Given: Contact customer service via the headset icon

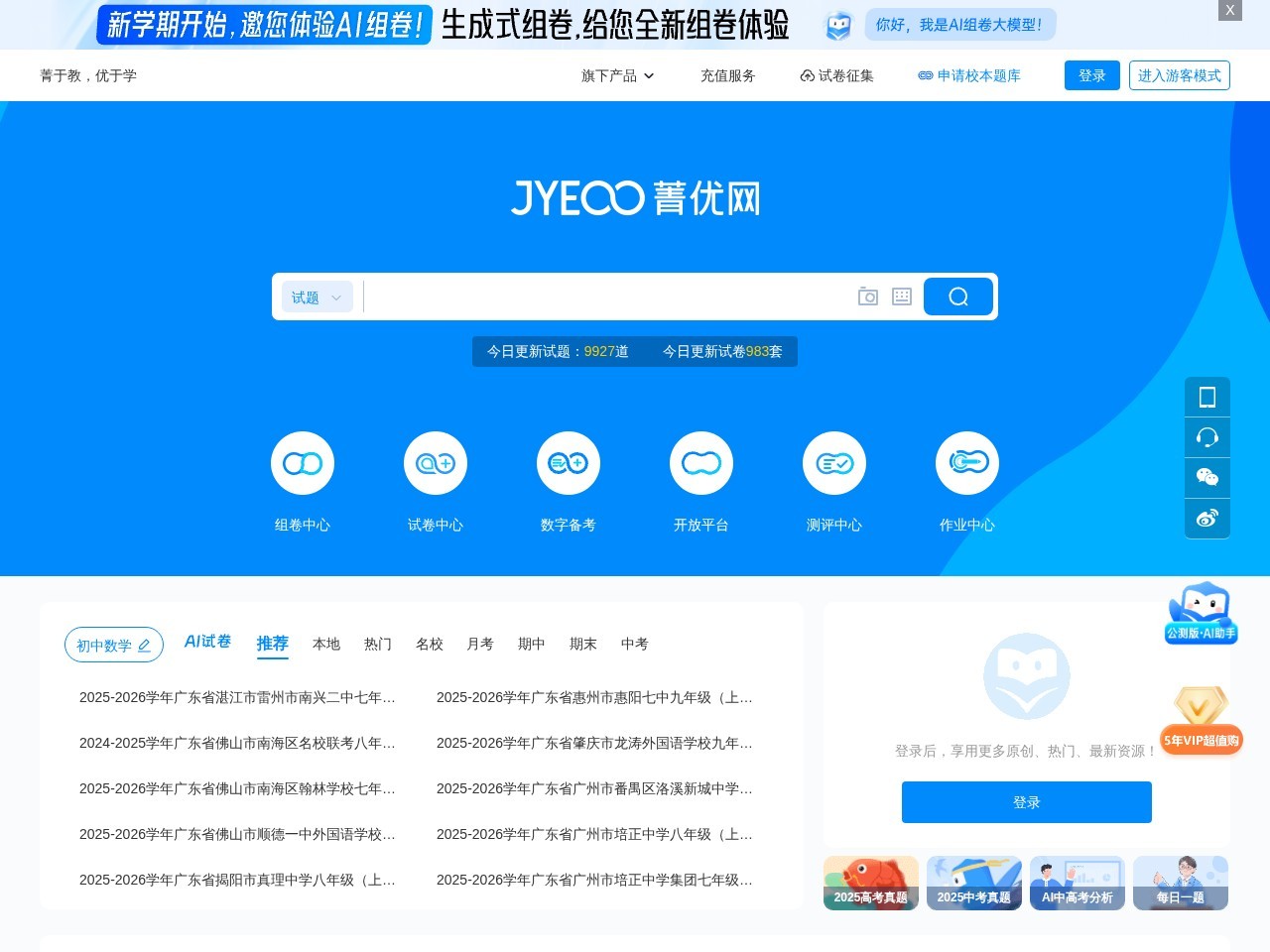Looking at the screenshot, I should pos(1206,436).
